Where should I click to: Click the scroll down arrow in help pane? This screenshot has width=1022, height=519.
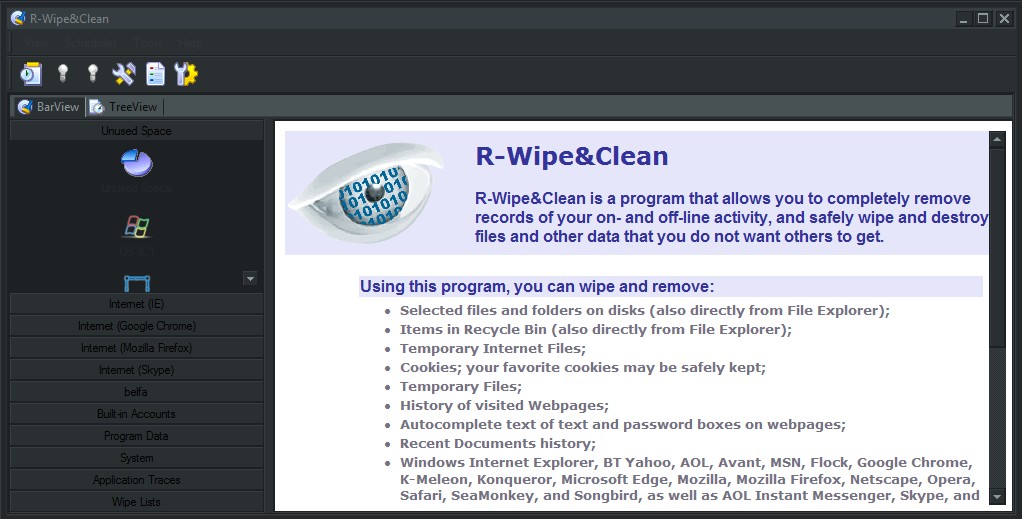coord(997,497)
